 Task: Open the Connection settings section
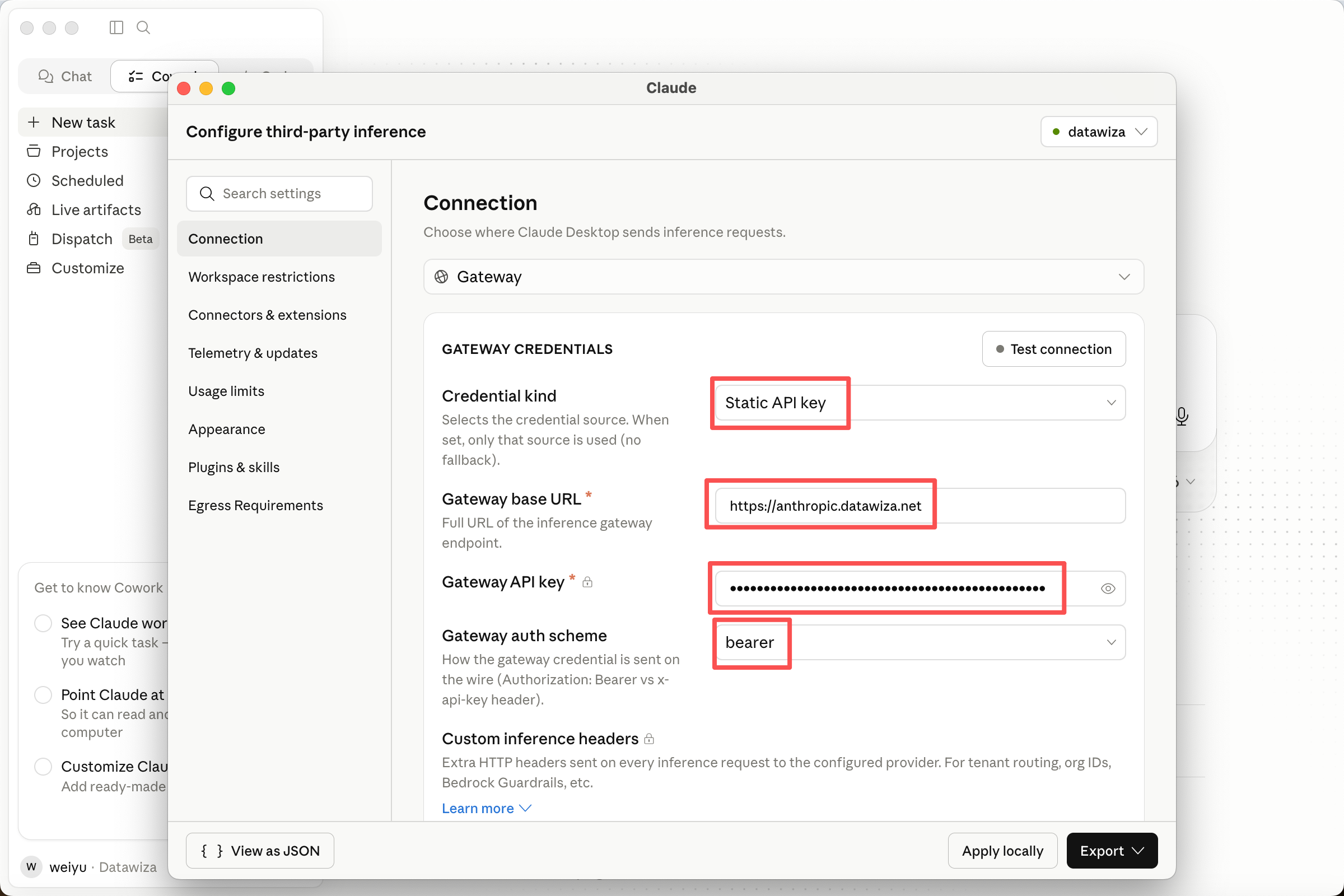[x=279, y=239]
